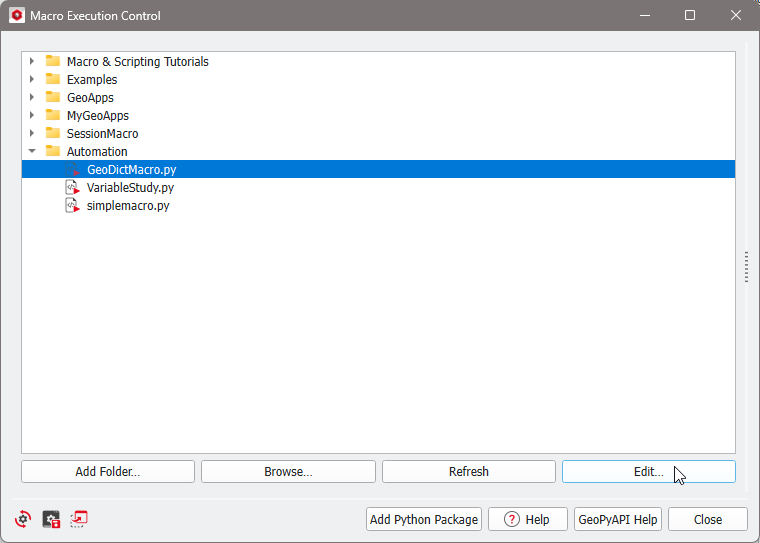The width and height of the screenshot is (760, 543).
Task: Click the Examples folder icon
Action: (53, 79)
